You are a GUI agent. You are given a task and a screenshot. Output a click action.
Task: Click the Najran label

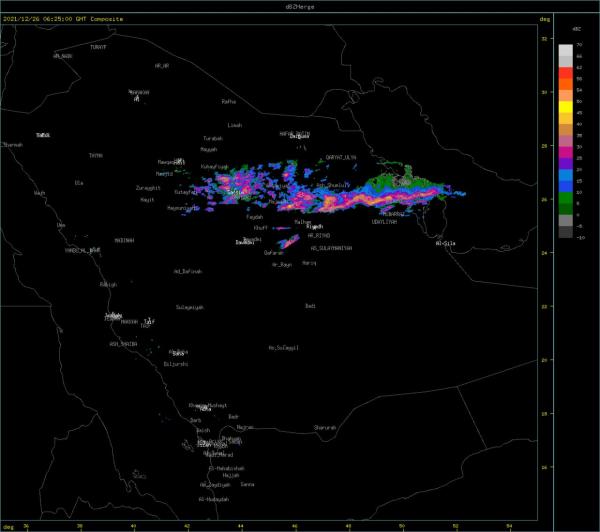tap(245, 427)
